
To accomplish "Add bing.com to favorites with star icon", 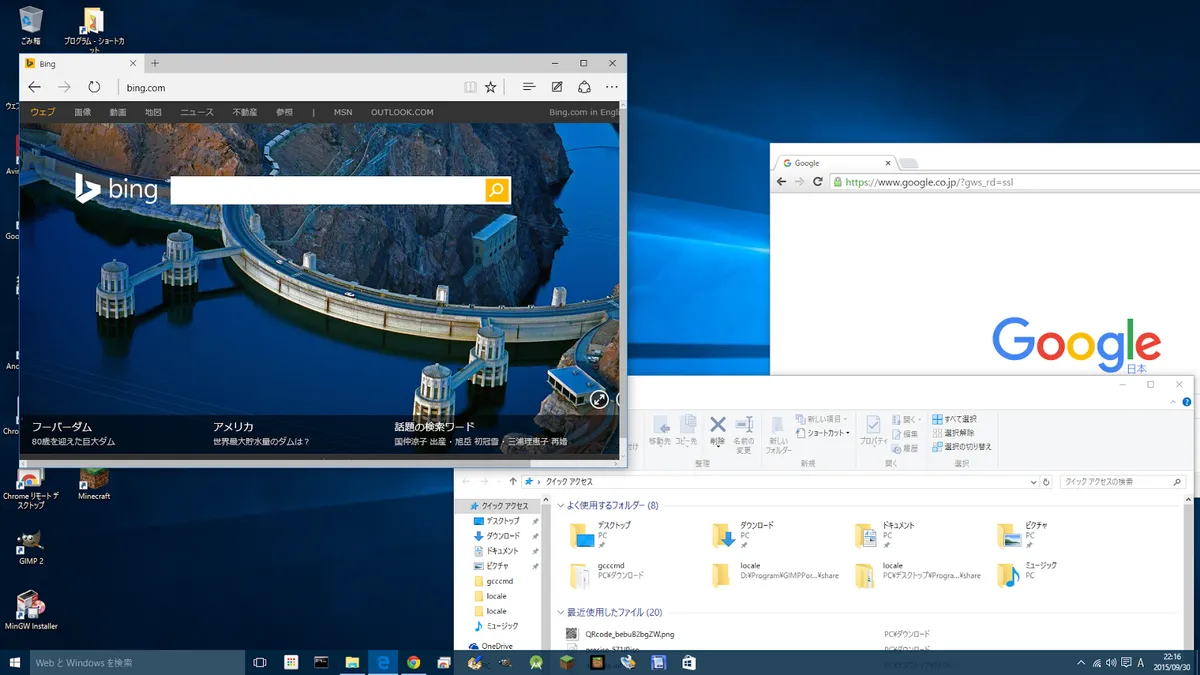I will click(x=491, y=88).
